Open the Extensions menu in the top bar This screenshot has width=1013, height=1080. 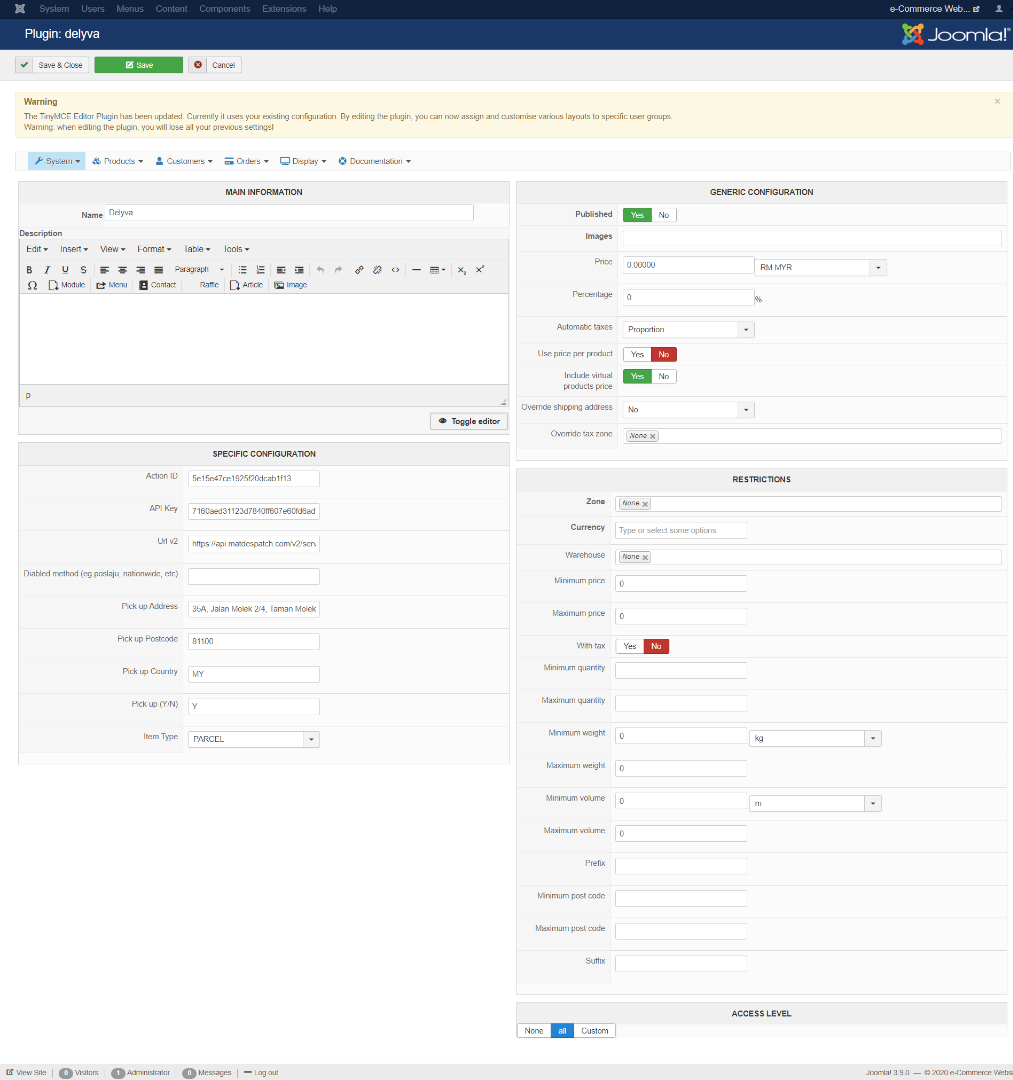284,9
